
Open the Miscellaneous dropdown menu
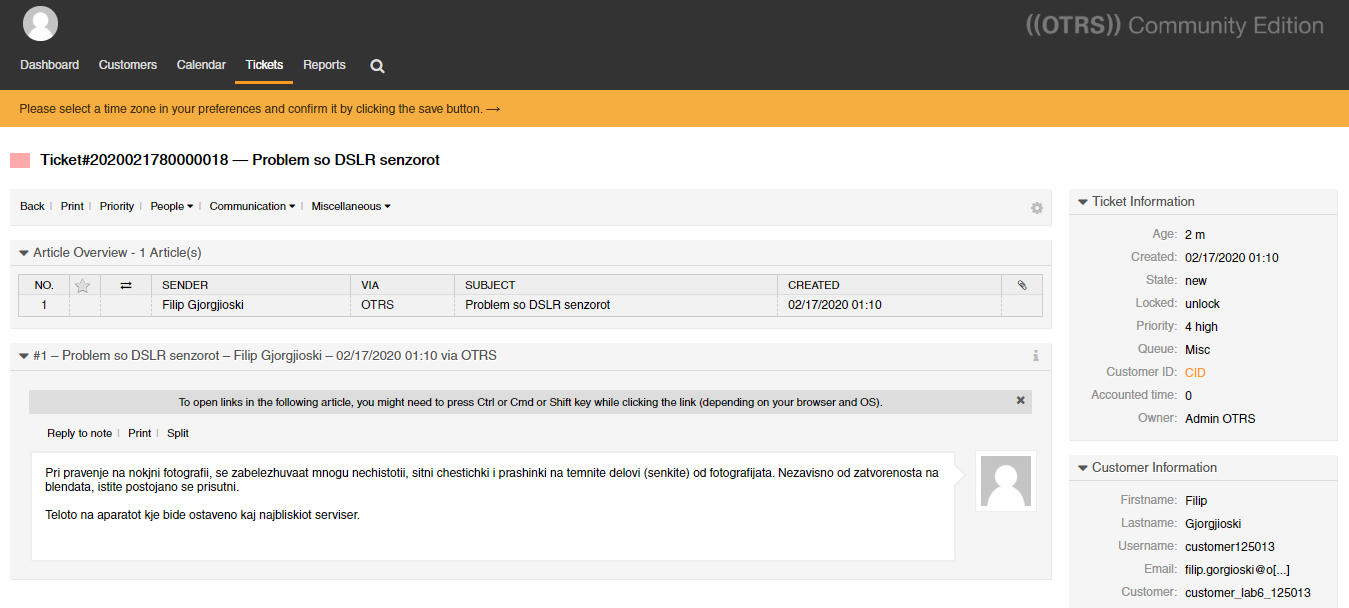tap(350, 206)
